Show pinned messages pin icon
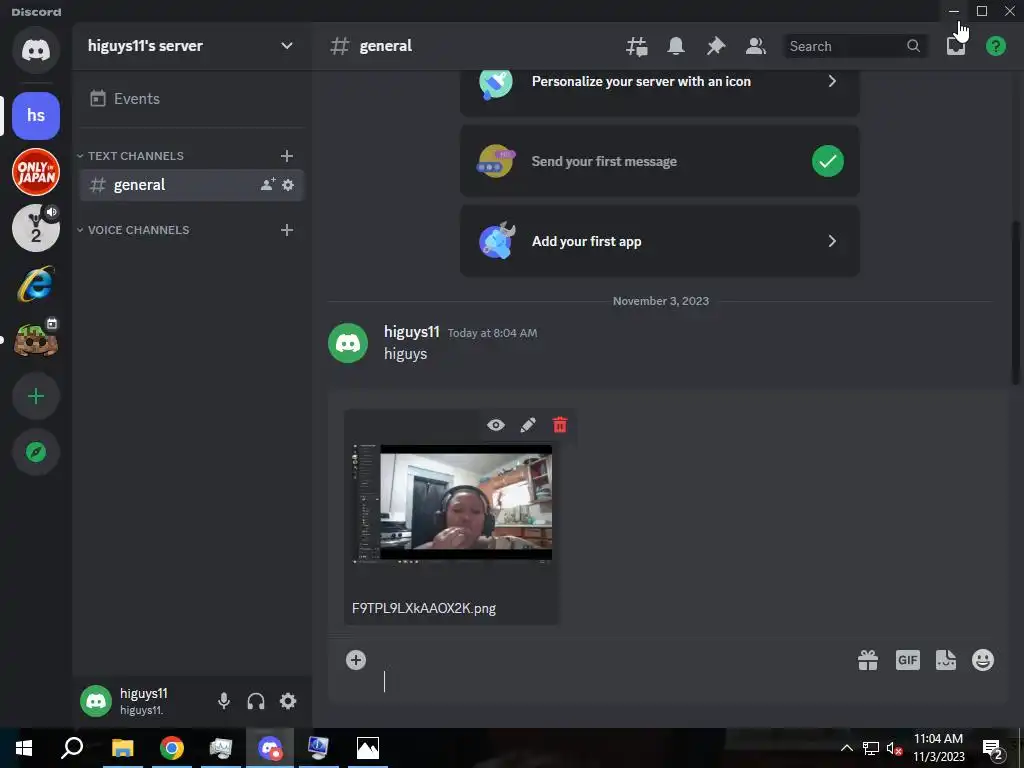Screen dimensions: 1024x768 click(716, 46)
